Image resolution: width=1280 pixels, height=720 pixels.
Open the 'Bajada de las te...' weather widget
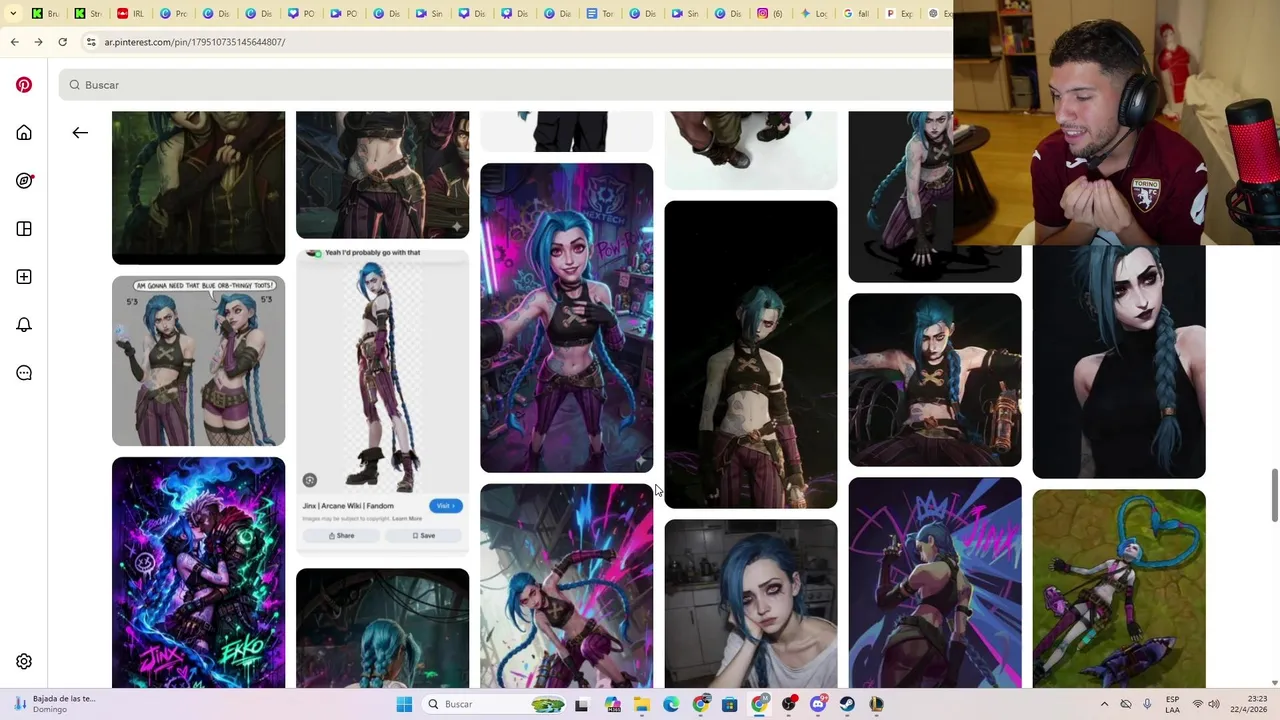coord(55,704)
